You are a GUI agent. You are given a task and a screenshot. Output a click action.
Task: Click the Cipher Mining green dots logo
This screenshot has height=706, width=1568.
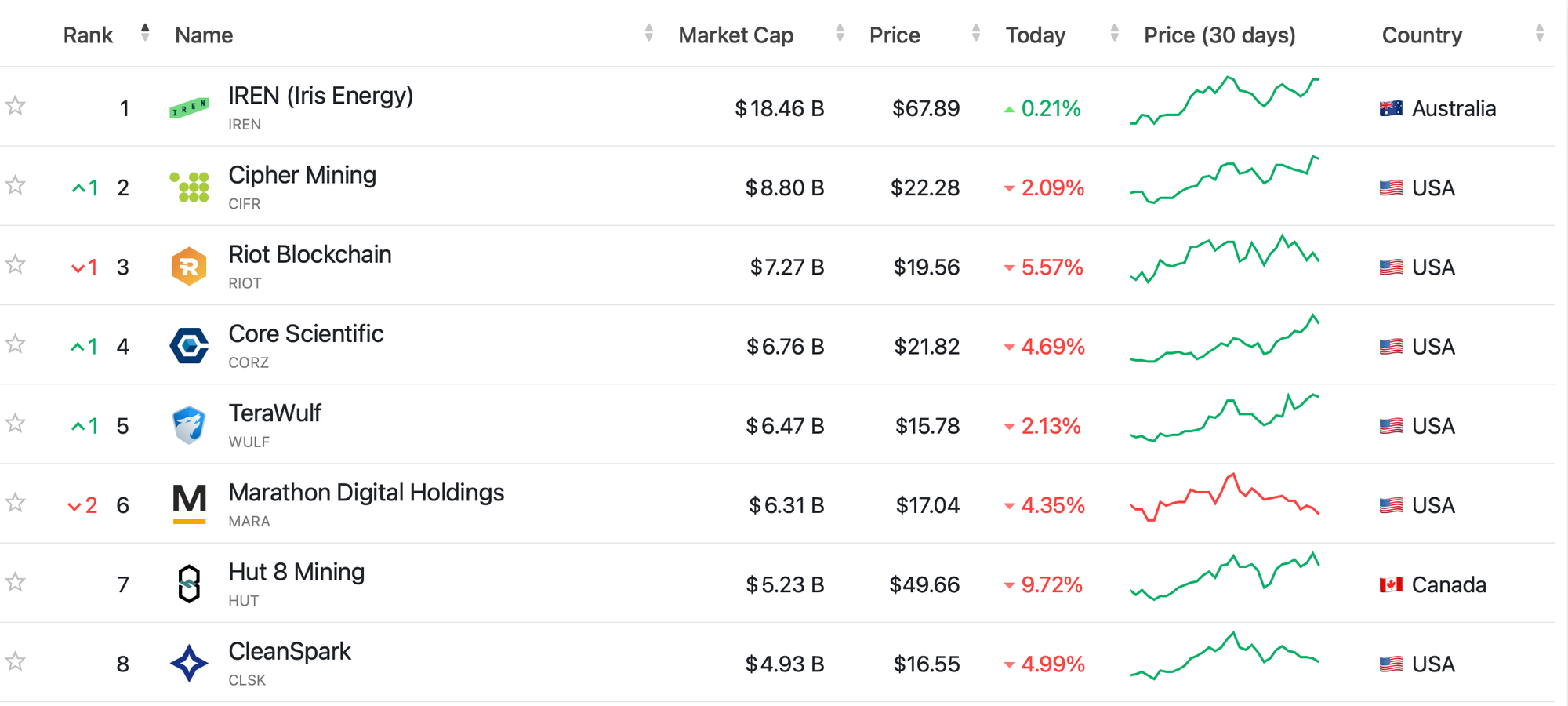189,187
